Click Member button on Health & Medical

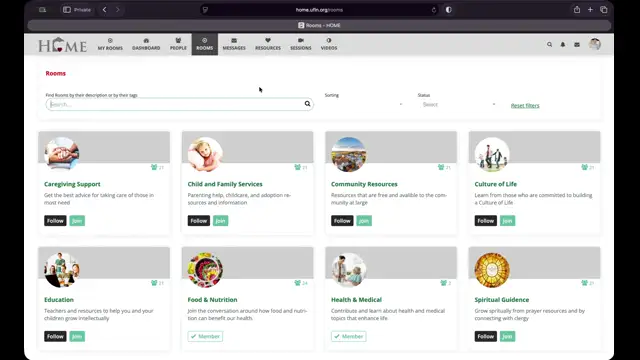point(349,336)
